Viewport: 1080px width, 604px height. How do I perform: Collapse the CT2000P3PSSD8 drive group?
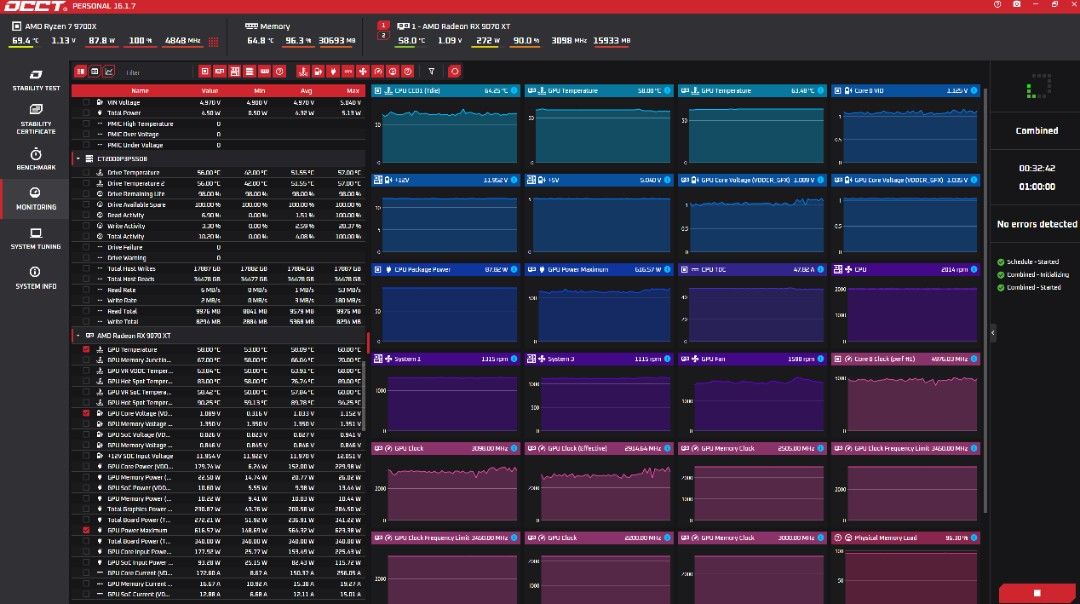tap(78, 159)
